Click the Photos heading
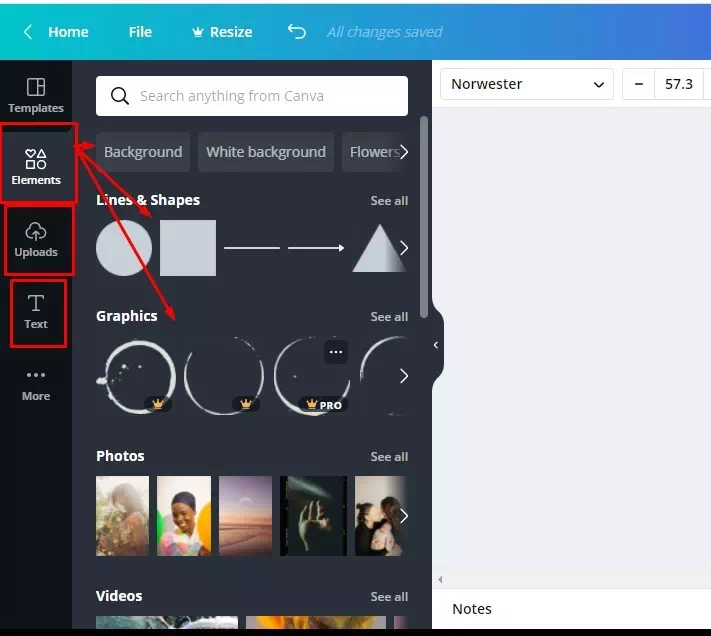711x636 pixels. point(120,456)
